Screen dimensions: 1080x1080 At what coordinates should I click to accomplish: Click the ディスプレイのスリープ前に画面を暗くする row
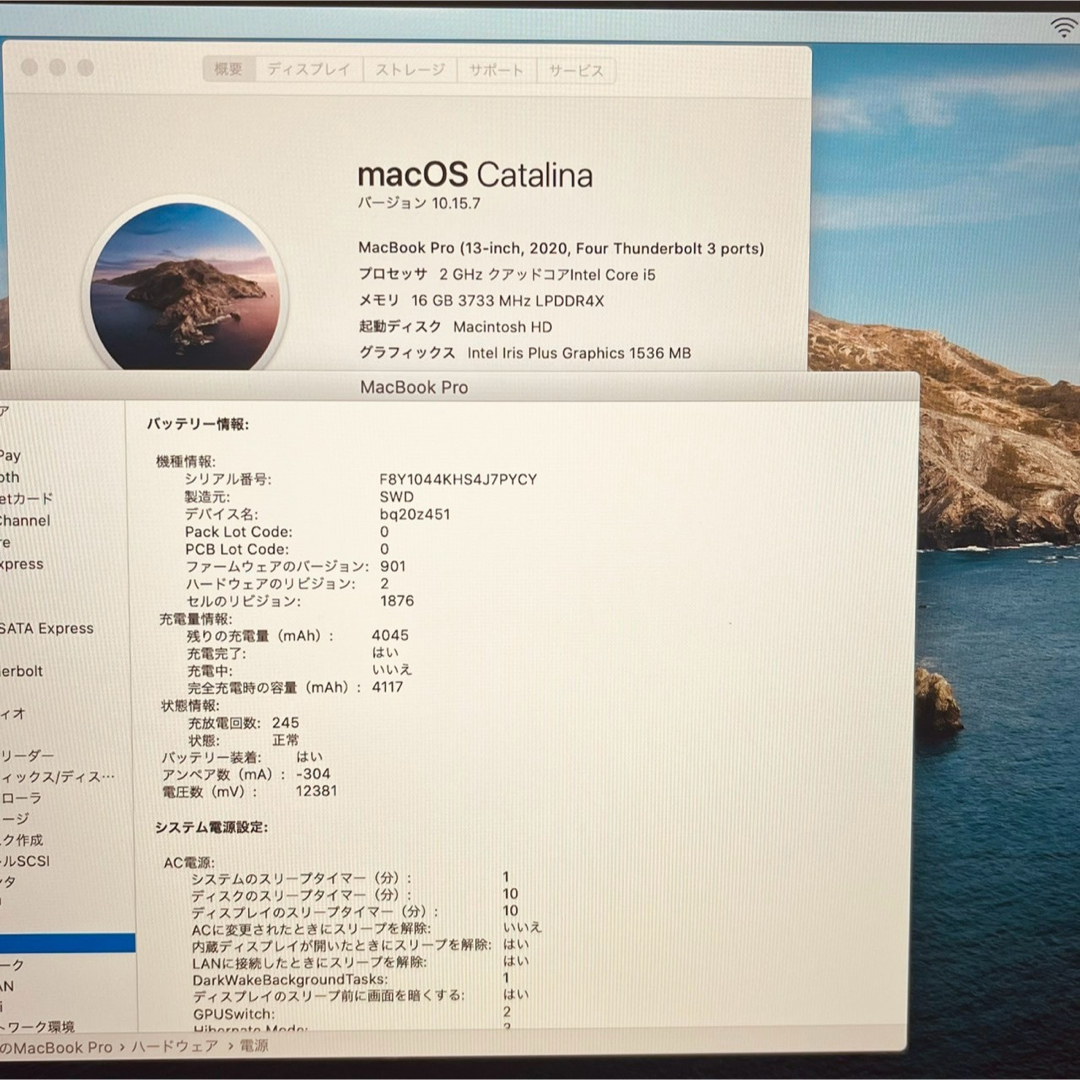click(x=361, y=995)
